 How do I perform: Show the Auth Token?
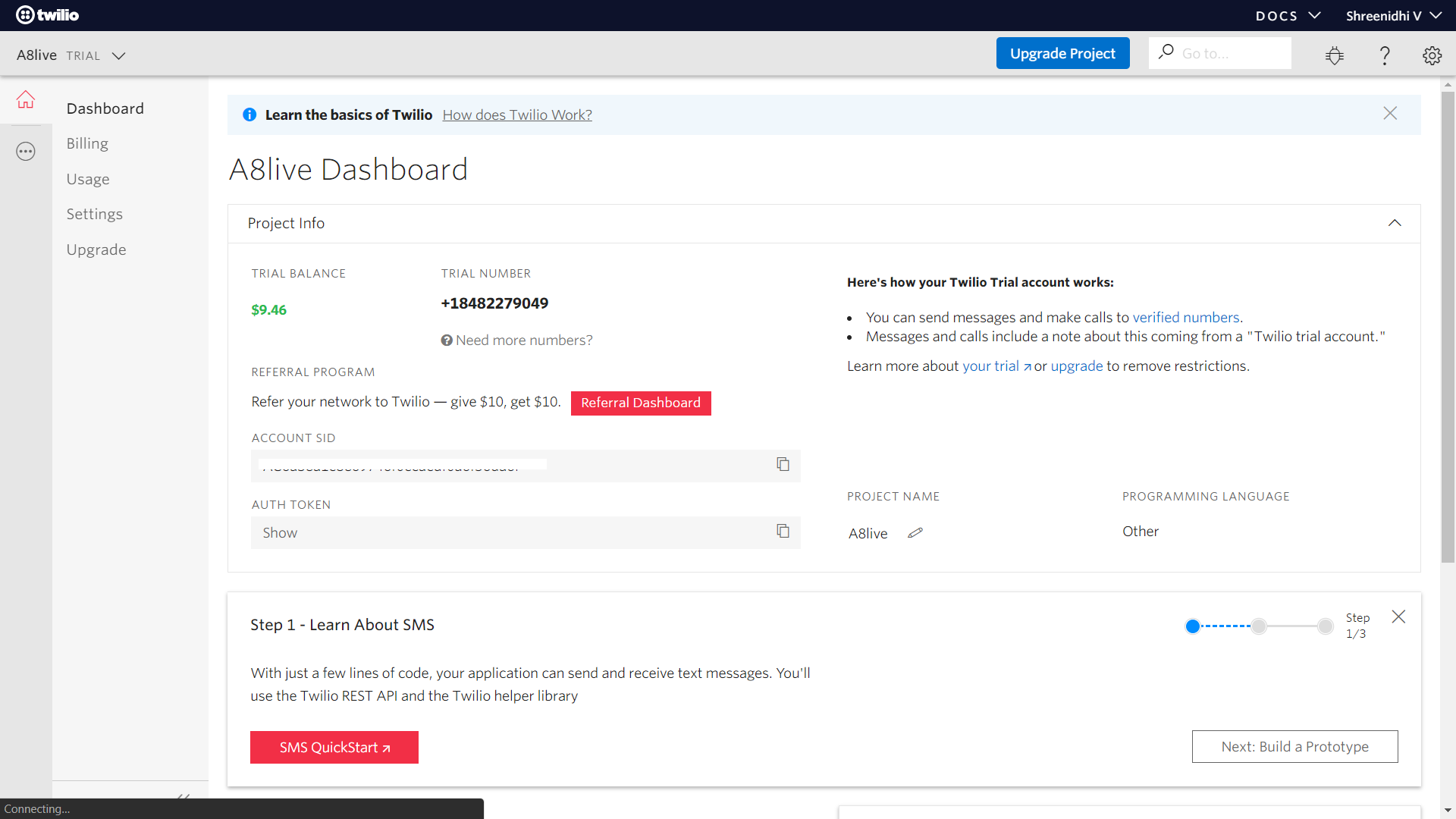pyautogui.click(x=280, y=532)
